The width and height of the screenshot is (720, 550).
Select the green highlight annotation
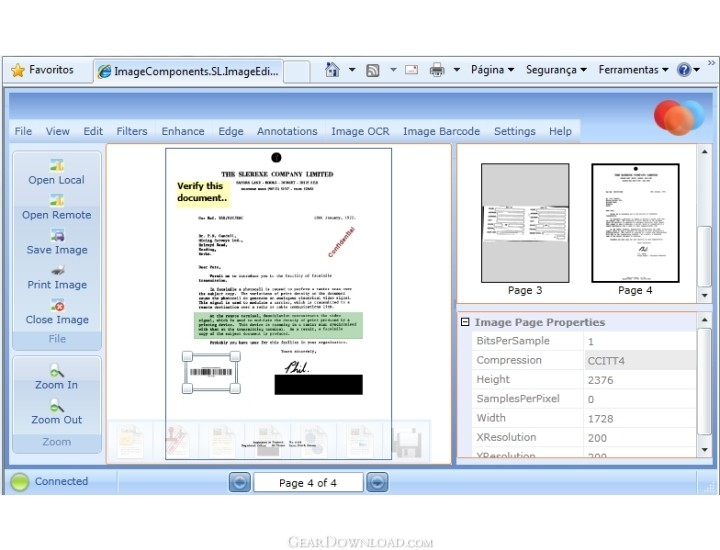click(278, 326)
